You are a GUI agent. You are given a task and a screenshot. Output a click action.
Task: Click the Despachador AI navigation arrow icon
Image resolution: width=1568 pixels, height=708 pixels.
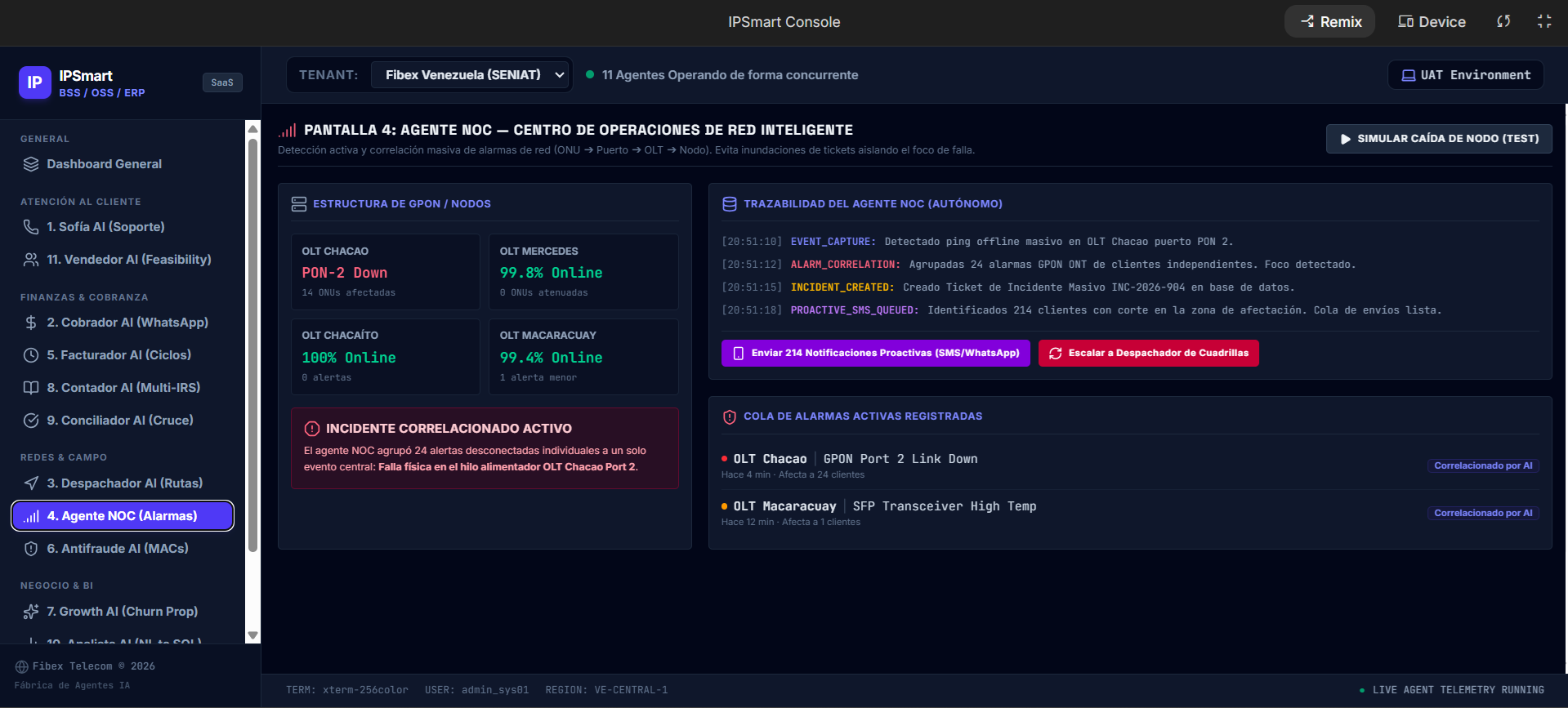31,483
